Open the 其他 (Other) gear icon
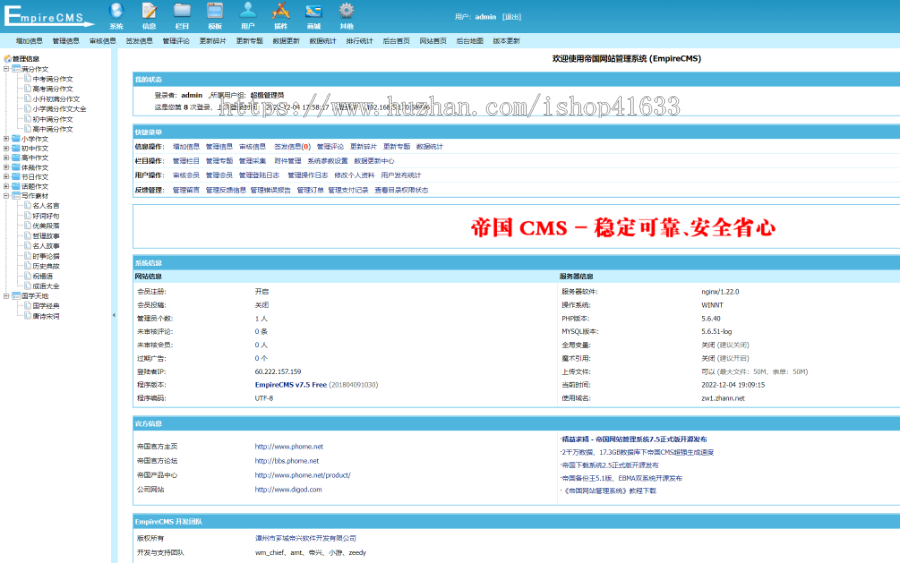900x563 pixels. tap(346, 15)
